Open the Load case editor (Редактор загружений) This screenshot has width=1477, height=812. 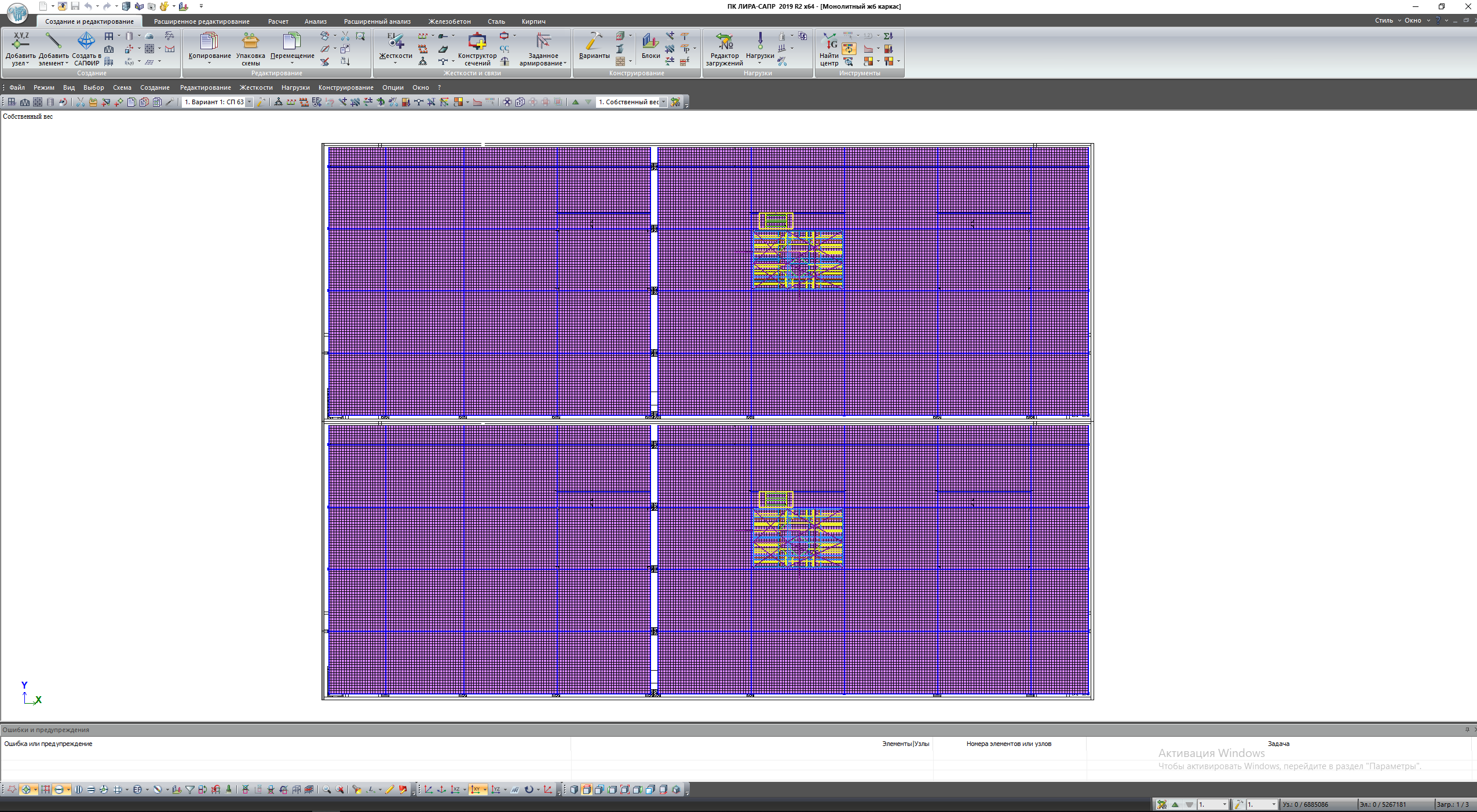pos(724,42)
